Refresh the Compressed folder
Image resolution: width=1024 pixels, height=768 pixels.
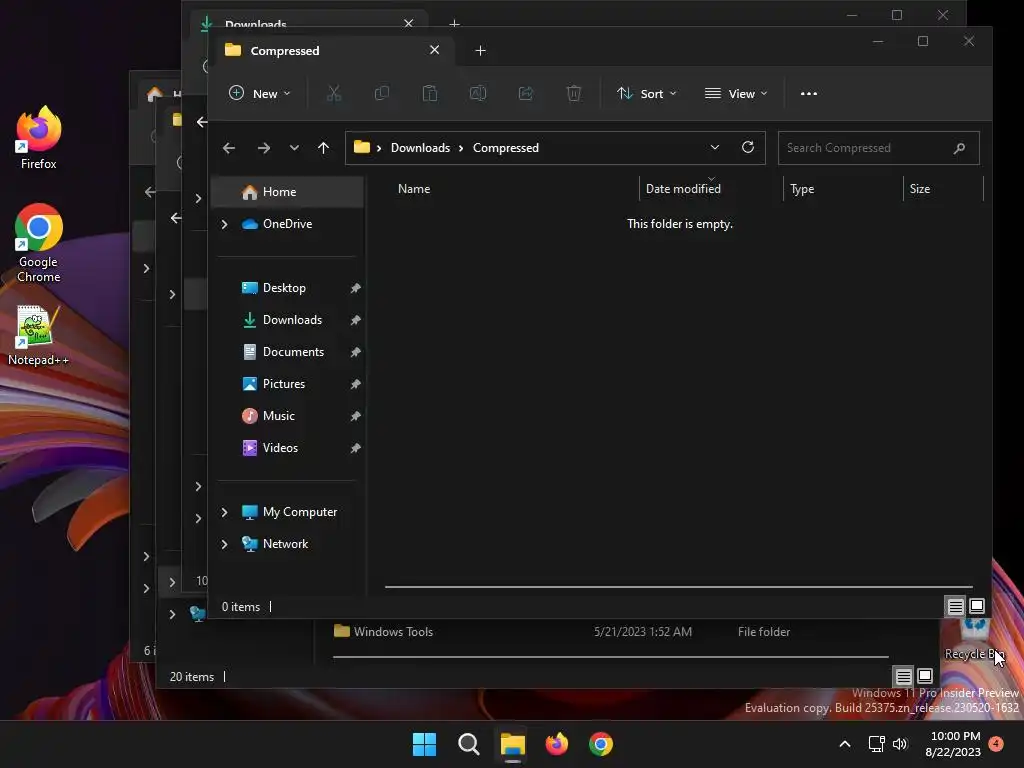pos(748,148)
